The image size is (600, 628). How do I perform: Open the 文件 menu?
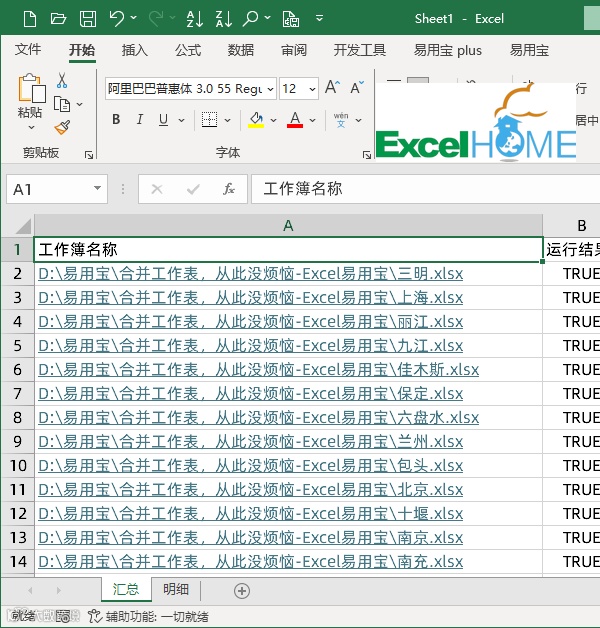(28, 50)
